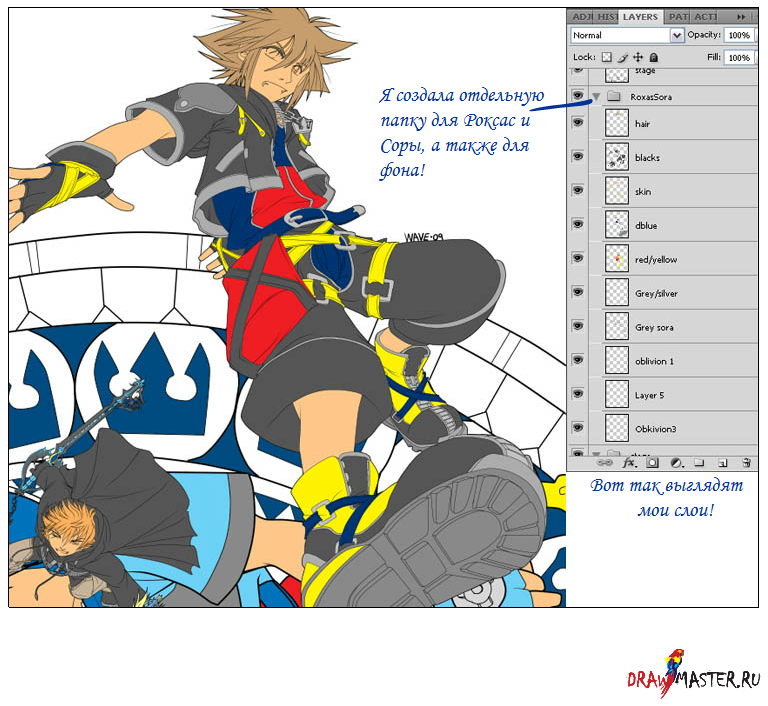Screen dimensions: 768x706
Task: Open the Normal blend mode dropdown
Action: tap(627, 35)
